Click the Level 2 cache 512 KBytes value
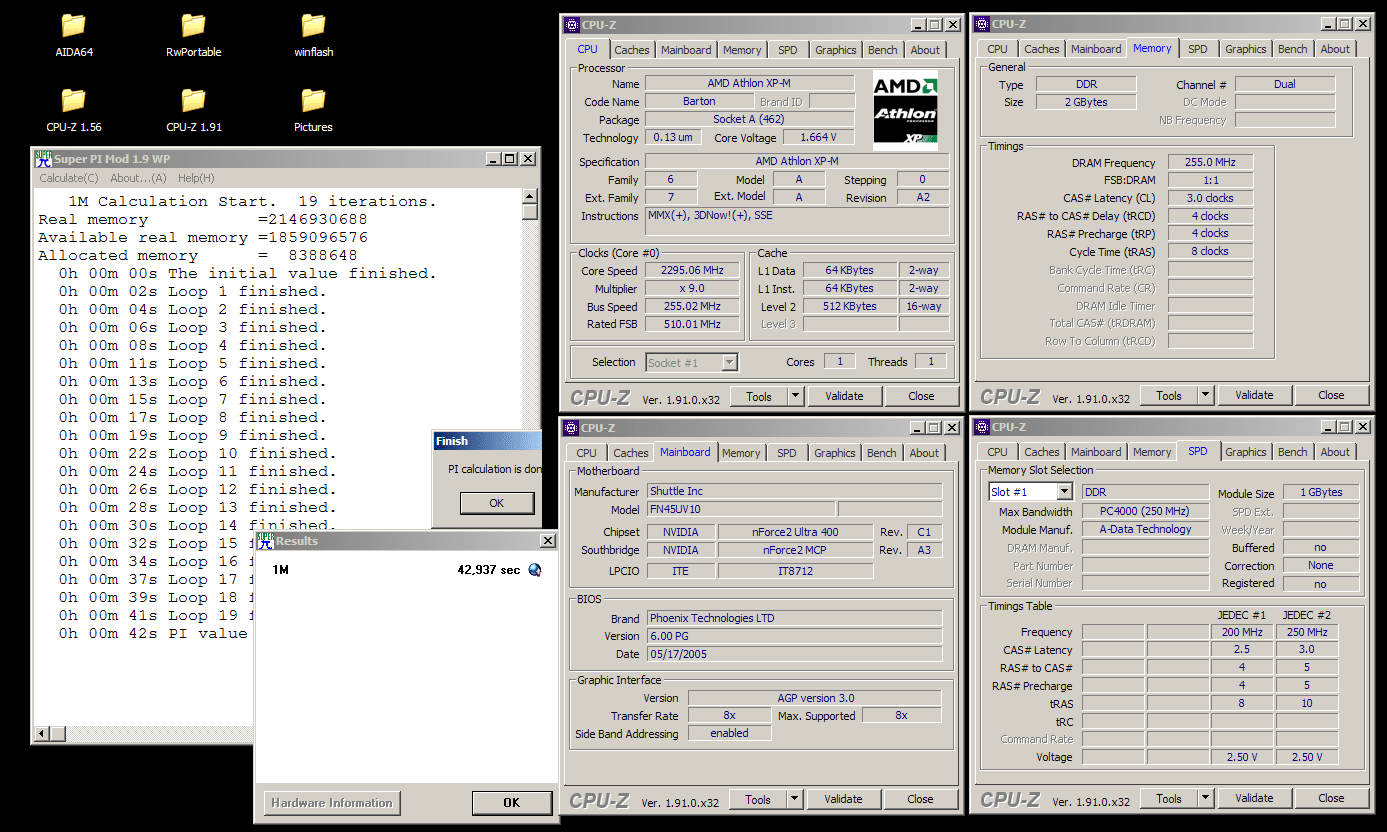1387x832 pixels. 849,307
